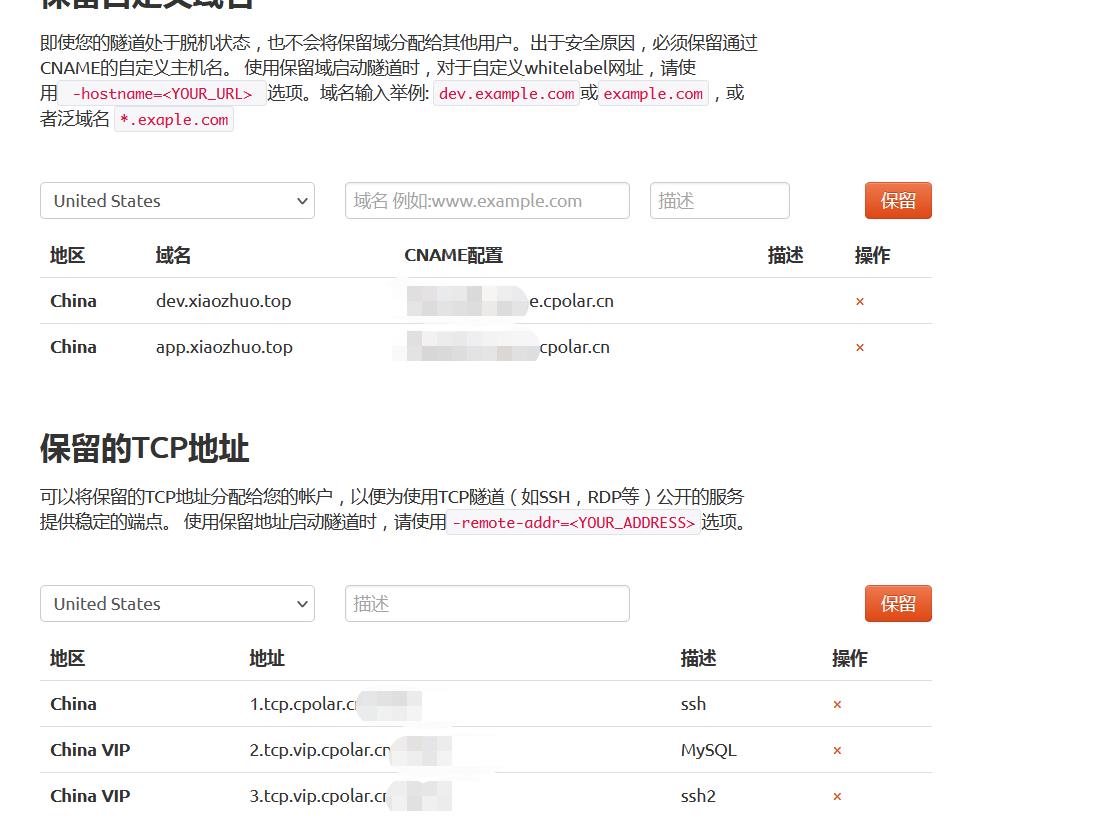
Task: Select dev.xiaozhuo.top domain text
Action: coord(223,301)
